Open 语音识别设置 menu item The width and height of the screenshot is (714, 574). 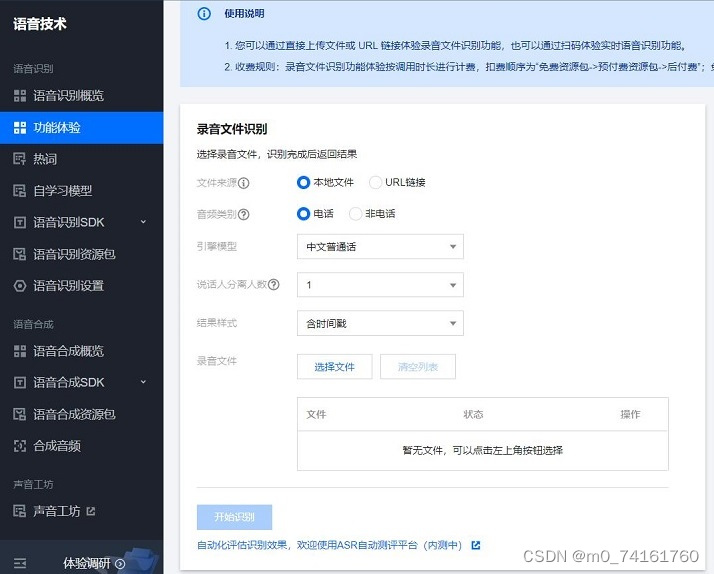pyautogui.click(x=82, y=286)
